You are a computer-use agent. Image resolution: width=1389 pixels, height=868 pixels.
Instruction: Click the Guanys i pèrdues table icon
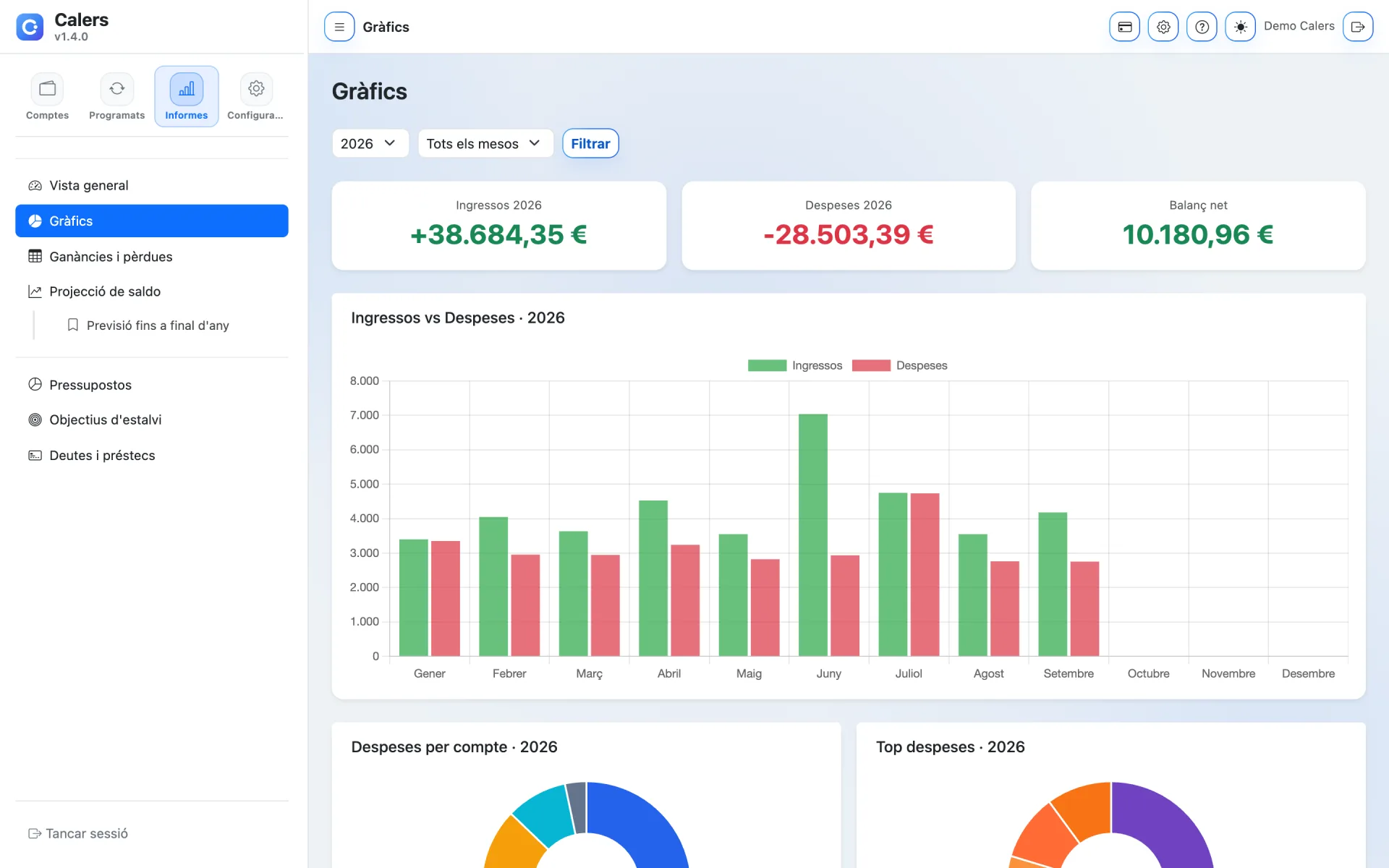point(35,256)
